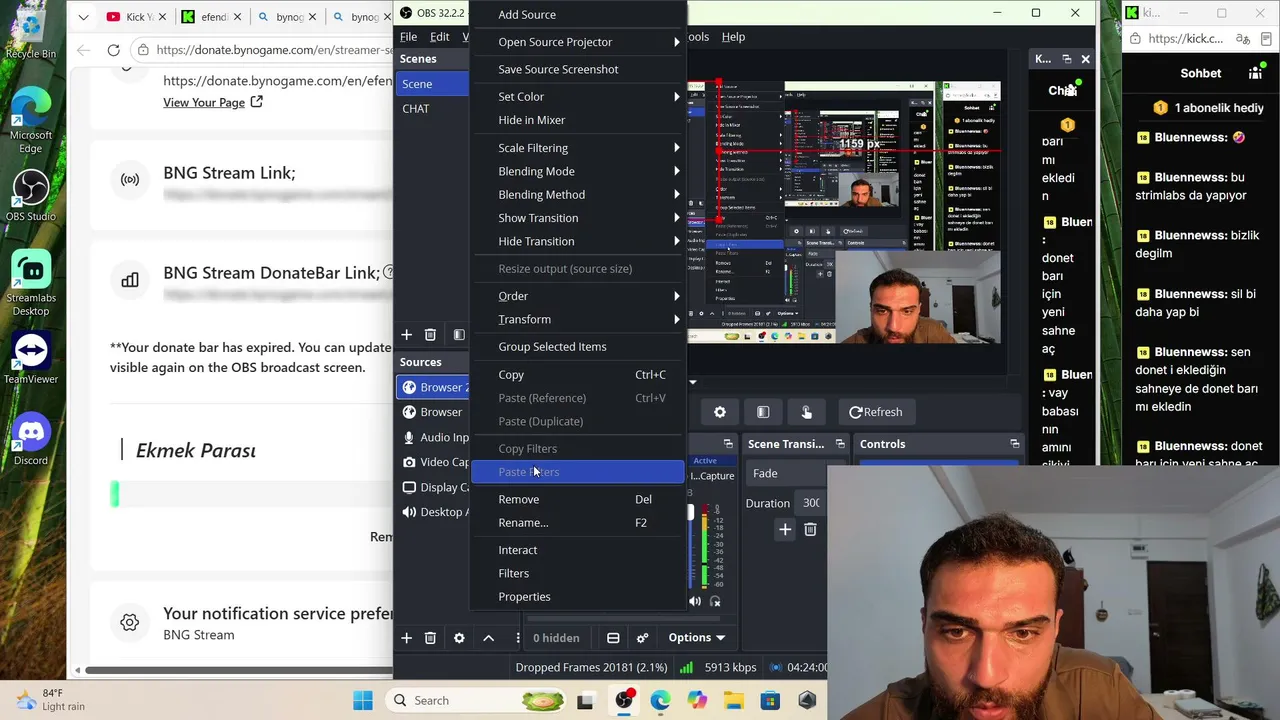The width and height of the screenshot is (1280, 720).
Task: Remove transition with the trash icon
Action: [x=810, y=529]
